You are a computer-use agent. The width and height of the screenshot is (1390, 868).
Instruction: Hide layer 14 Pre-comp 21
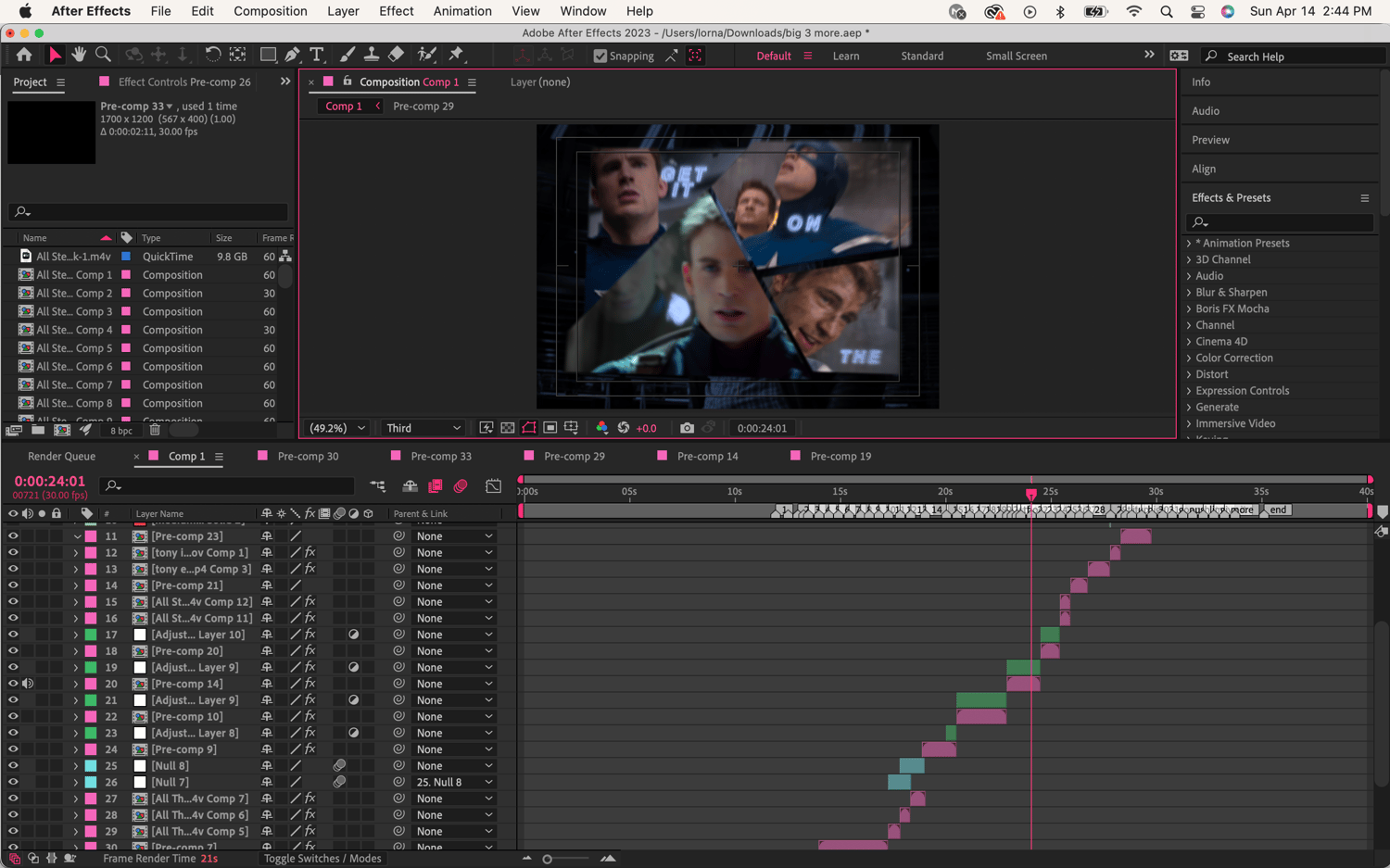click(x=13, y=585)
